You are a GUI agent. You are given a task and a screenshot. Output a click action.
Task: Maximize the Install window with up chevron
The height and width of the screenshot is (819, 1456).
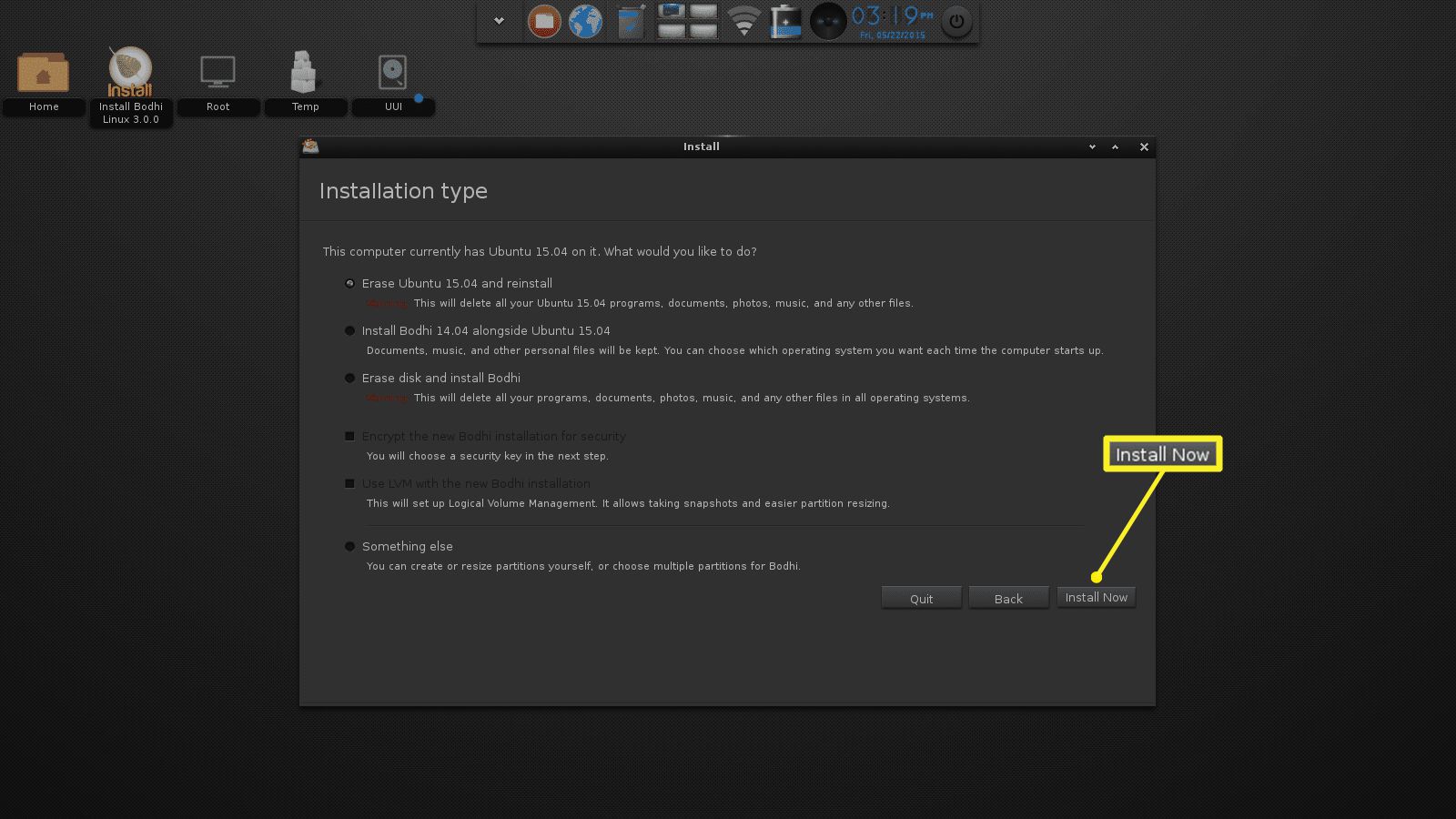pyautogui.click(x=1115, y=147)
